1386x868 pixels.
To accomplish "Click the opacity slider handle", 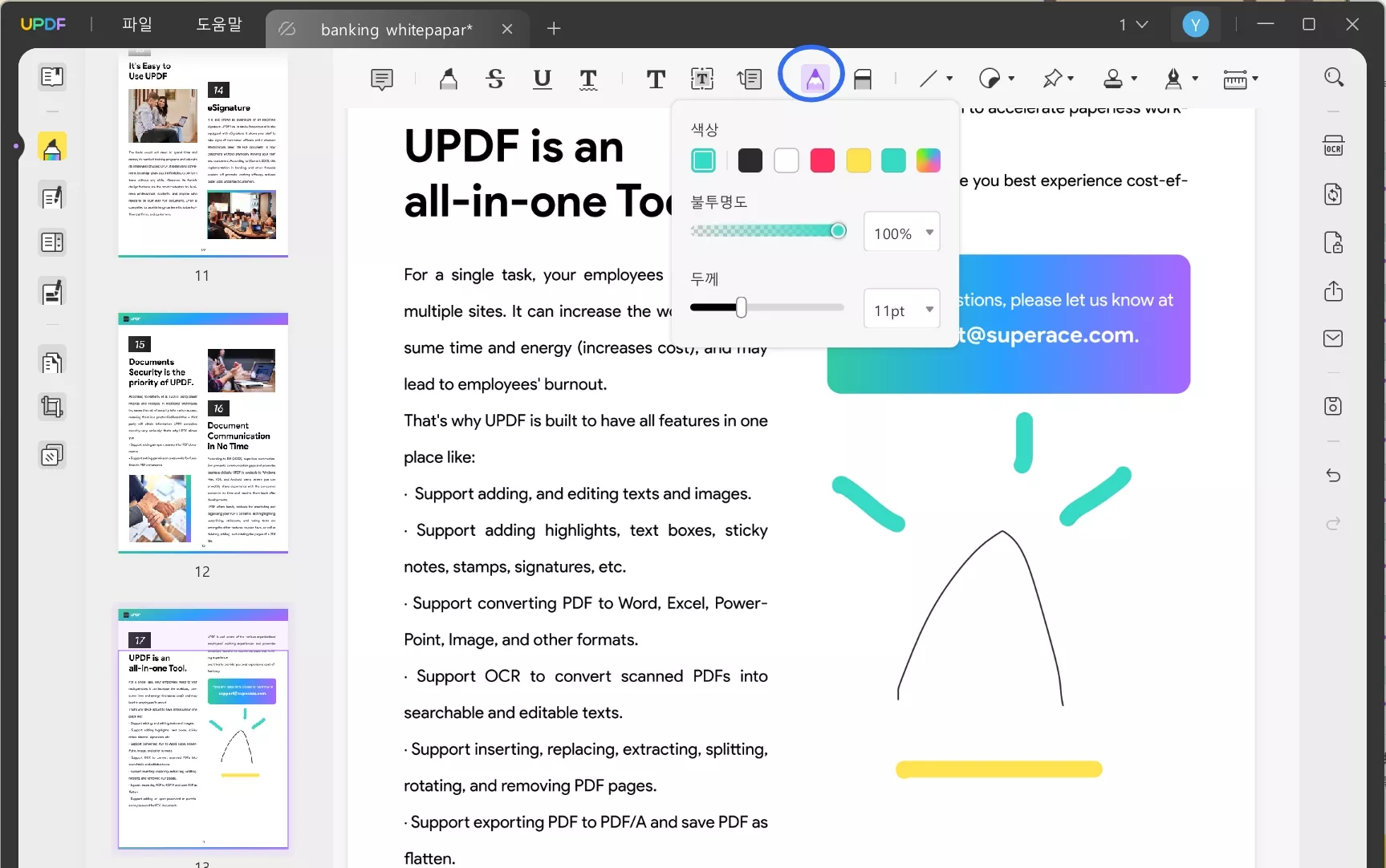I will point(838,231).
